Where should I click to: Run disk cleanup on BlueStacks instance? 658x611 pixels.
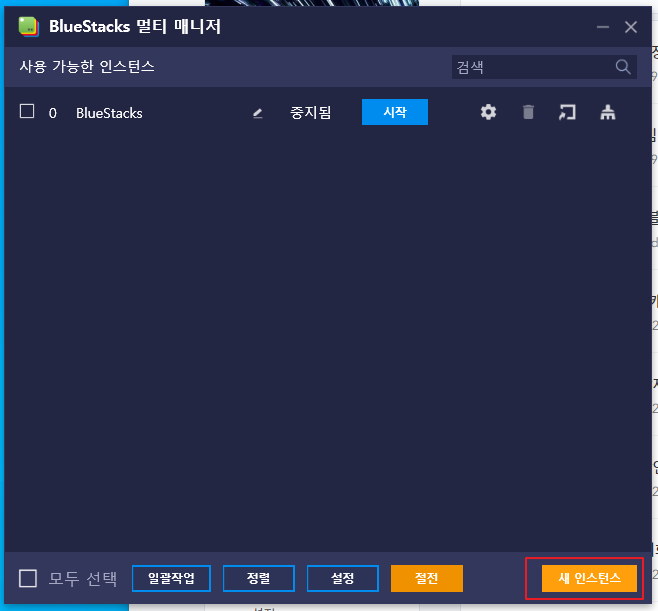pos(607,112)
